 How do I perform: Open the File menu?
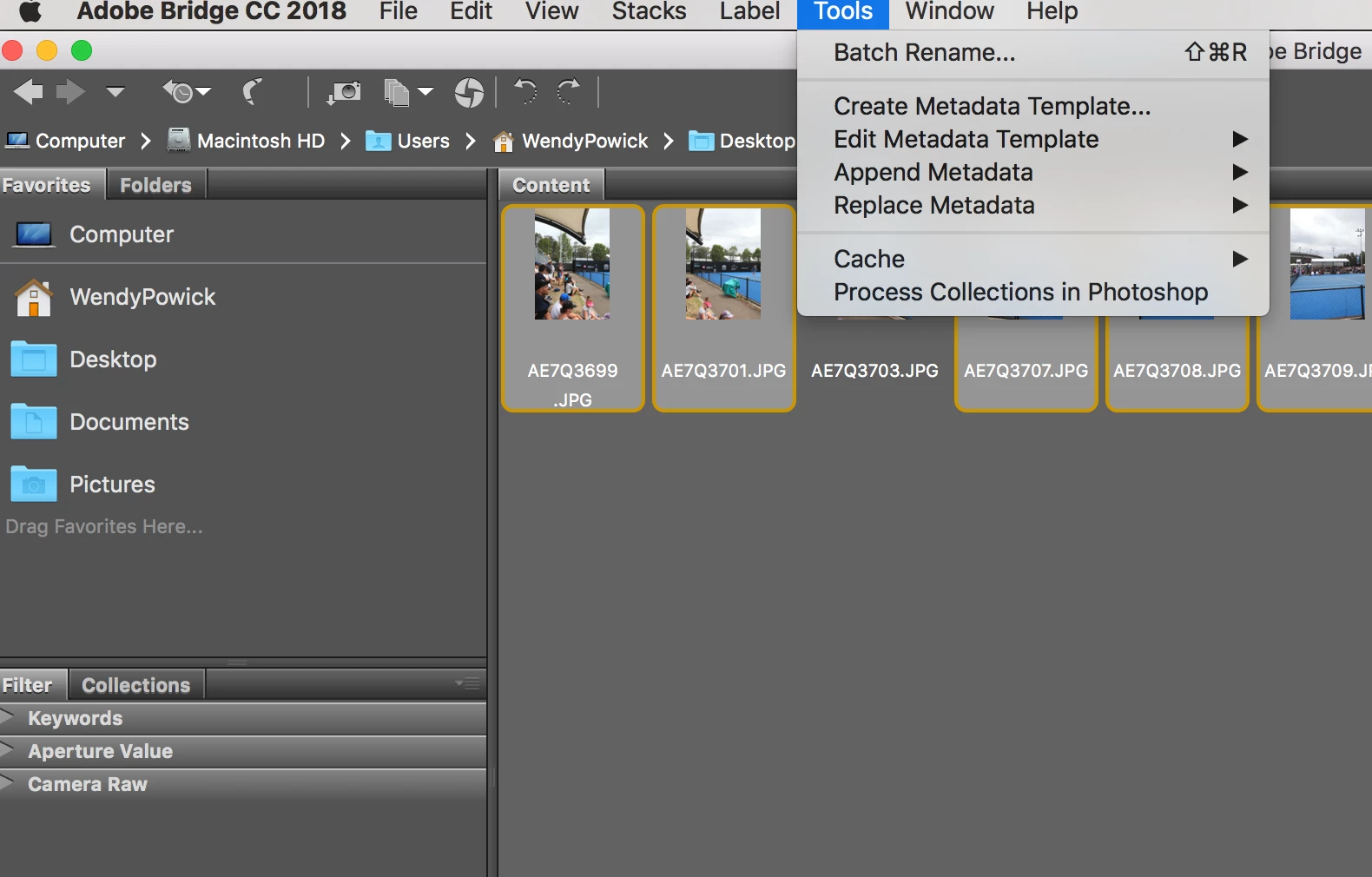point(399,11)
